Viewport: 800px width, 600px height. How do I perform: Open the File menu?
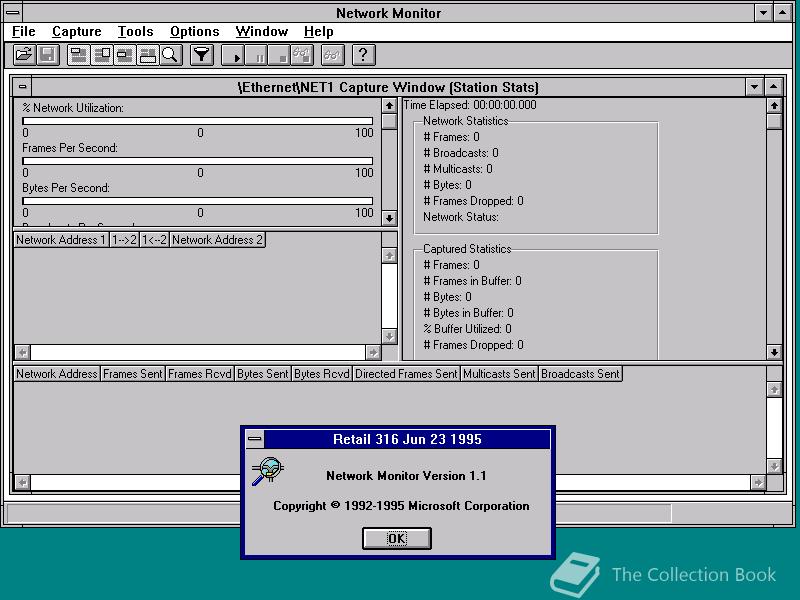pyautogui.click(x=23, y=32)
